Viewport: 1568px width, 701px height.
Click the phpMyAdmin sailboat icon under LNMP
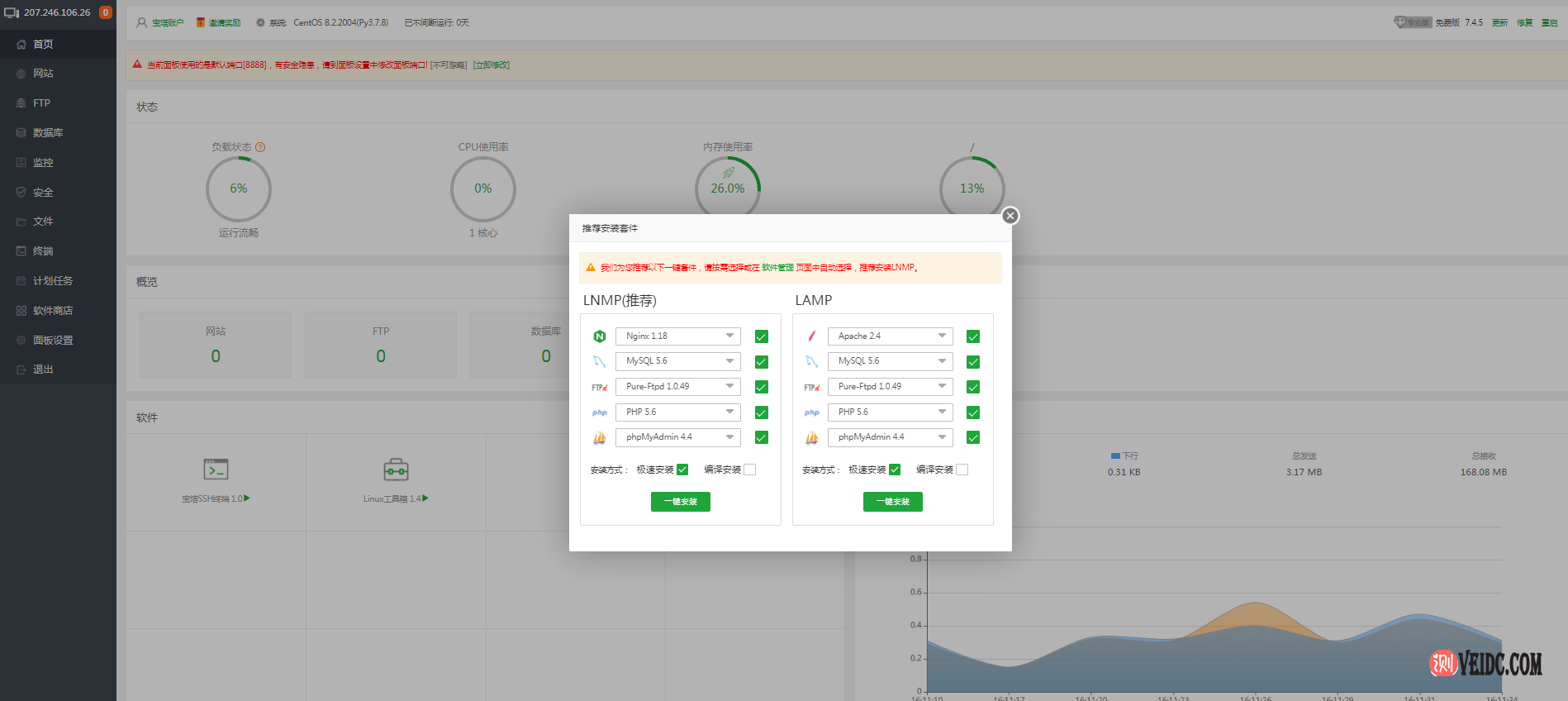pyautogui.click(x=600, y=437)
